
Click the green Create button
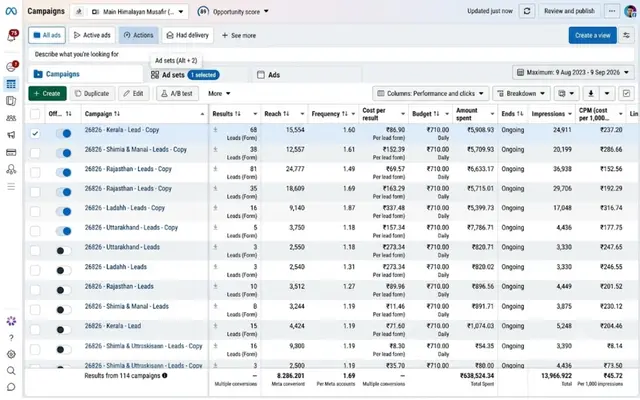(x=47, y=93)
